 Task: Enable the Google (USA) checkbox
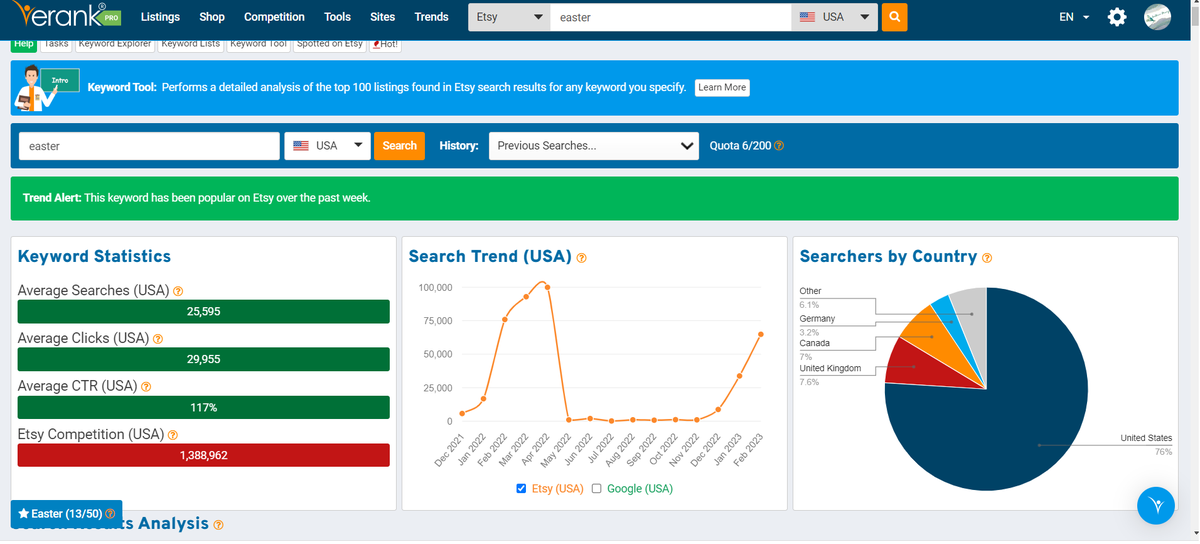[597, 488]
